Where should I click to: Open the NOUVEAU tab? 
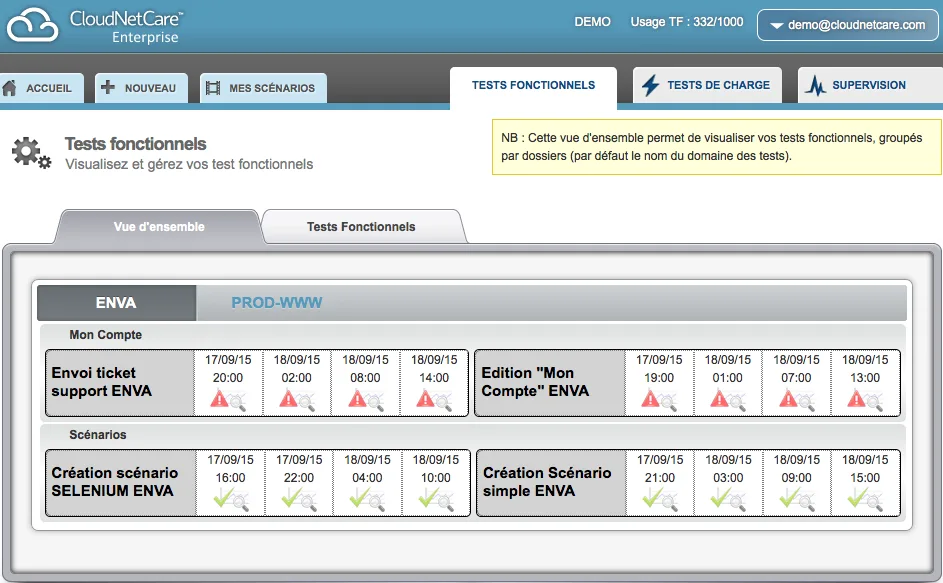point(141,88)
